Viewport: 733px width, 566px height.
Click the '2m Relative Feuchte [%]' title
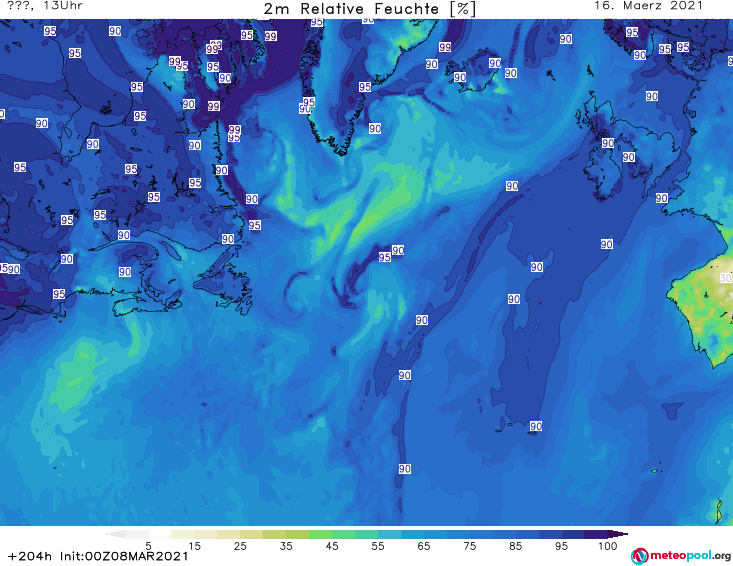point(370,9)
